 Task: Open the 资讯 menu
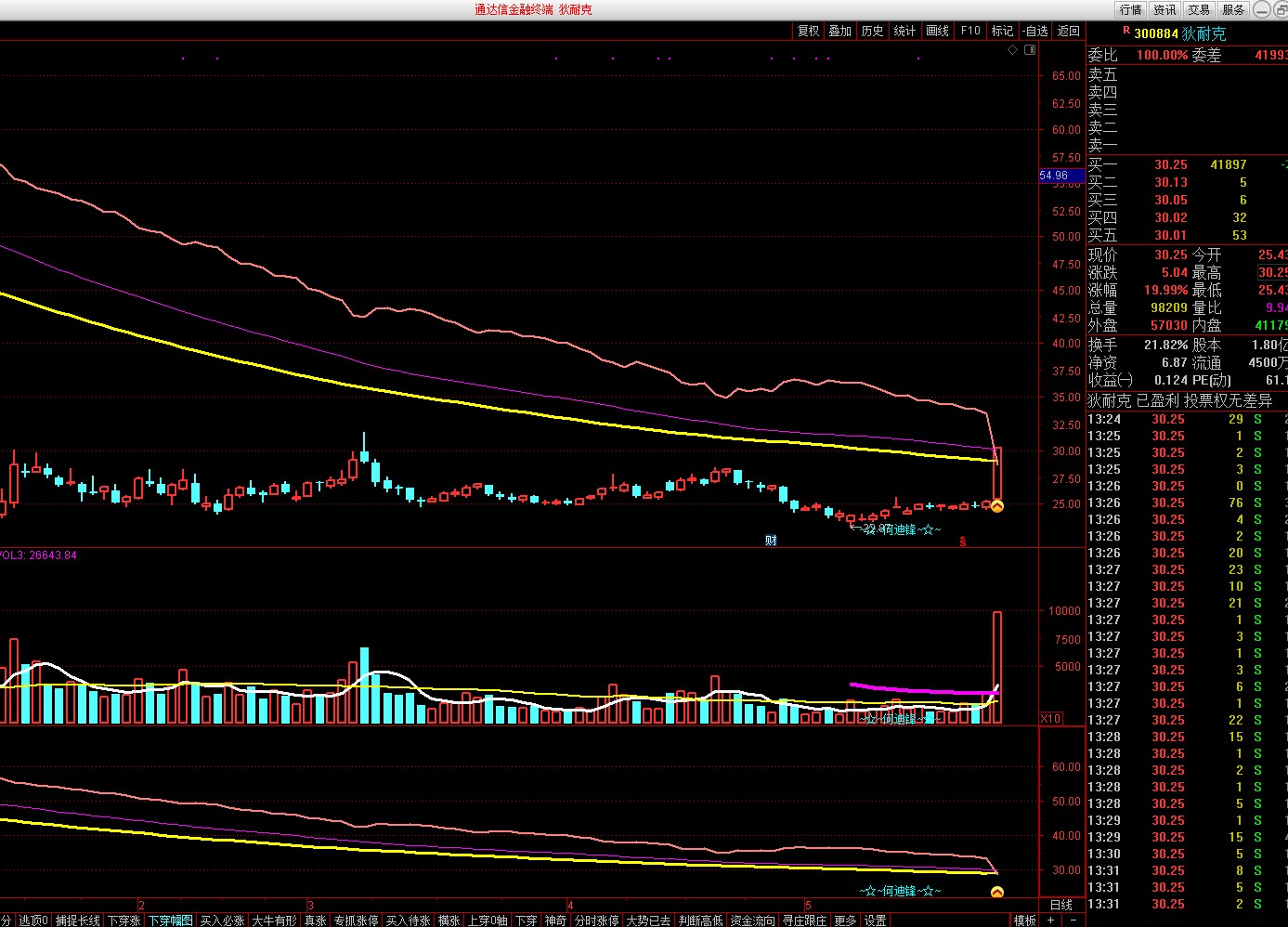pos(1164,9)
